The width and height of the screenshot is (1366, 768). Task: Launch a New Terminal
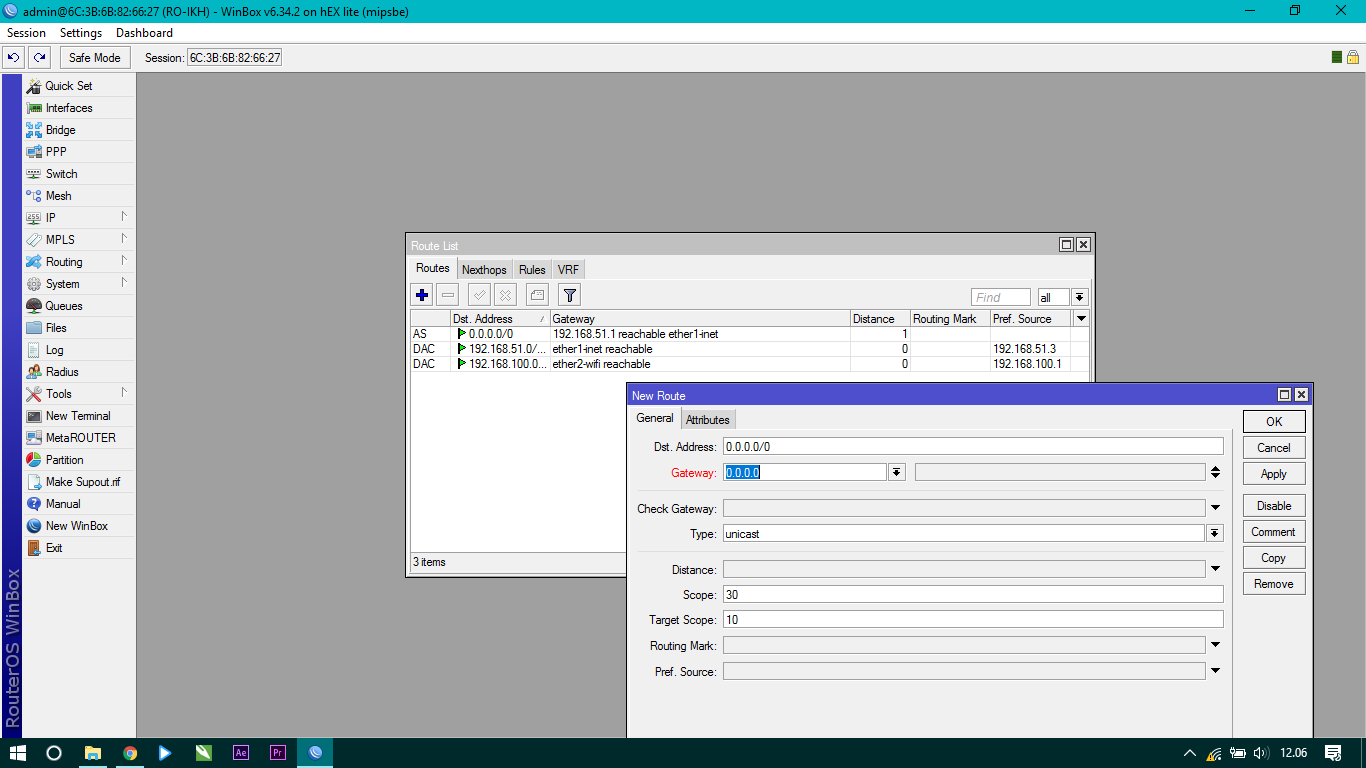[79, 416]
